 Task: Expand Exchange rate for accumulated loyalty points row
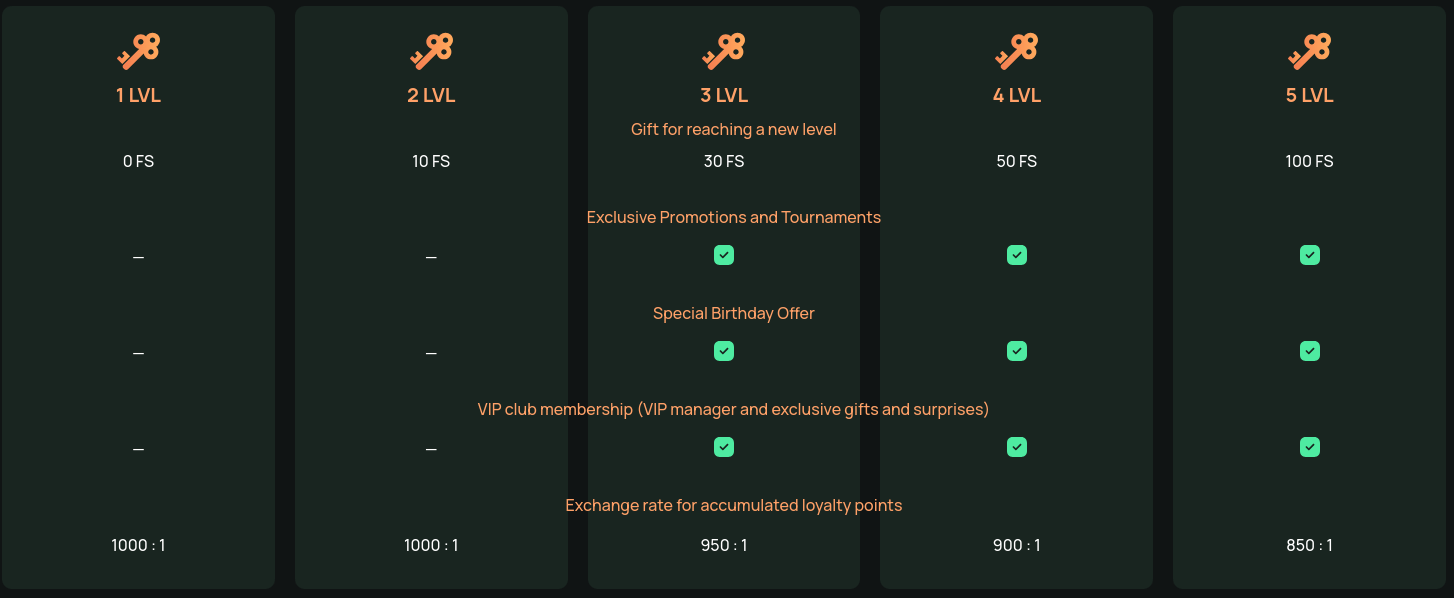tap(734, 505)
